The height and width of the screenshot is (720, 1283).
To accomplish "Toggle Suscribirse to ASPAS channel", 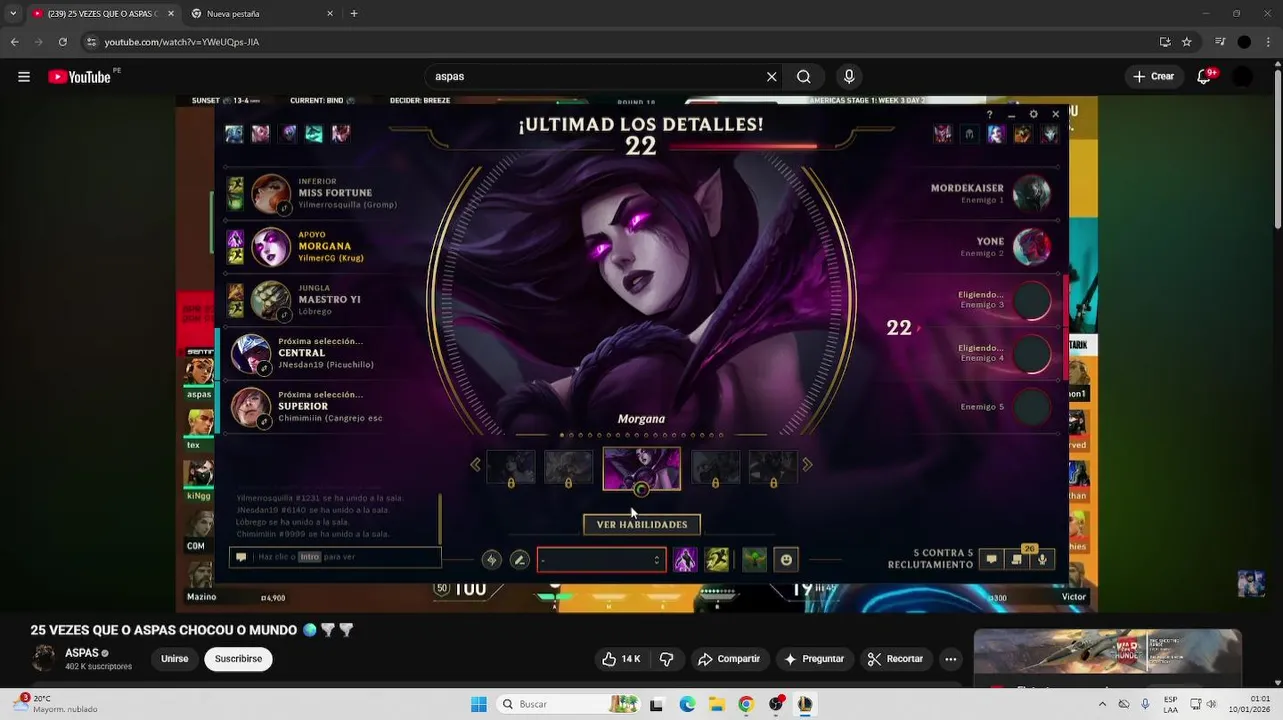I will click(x=238, y=659).
